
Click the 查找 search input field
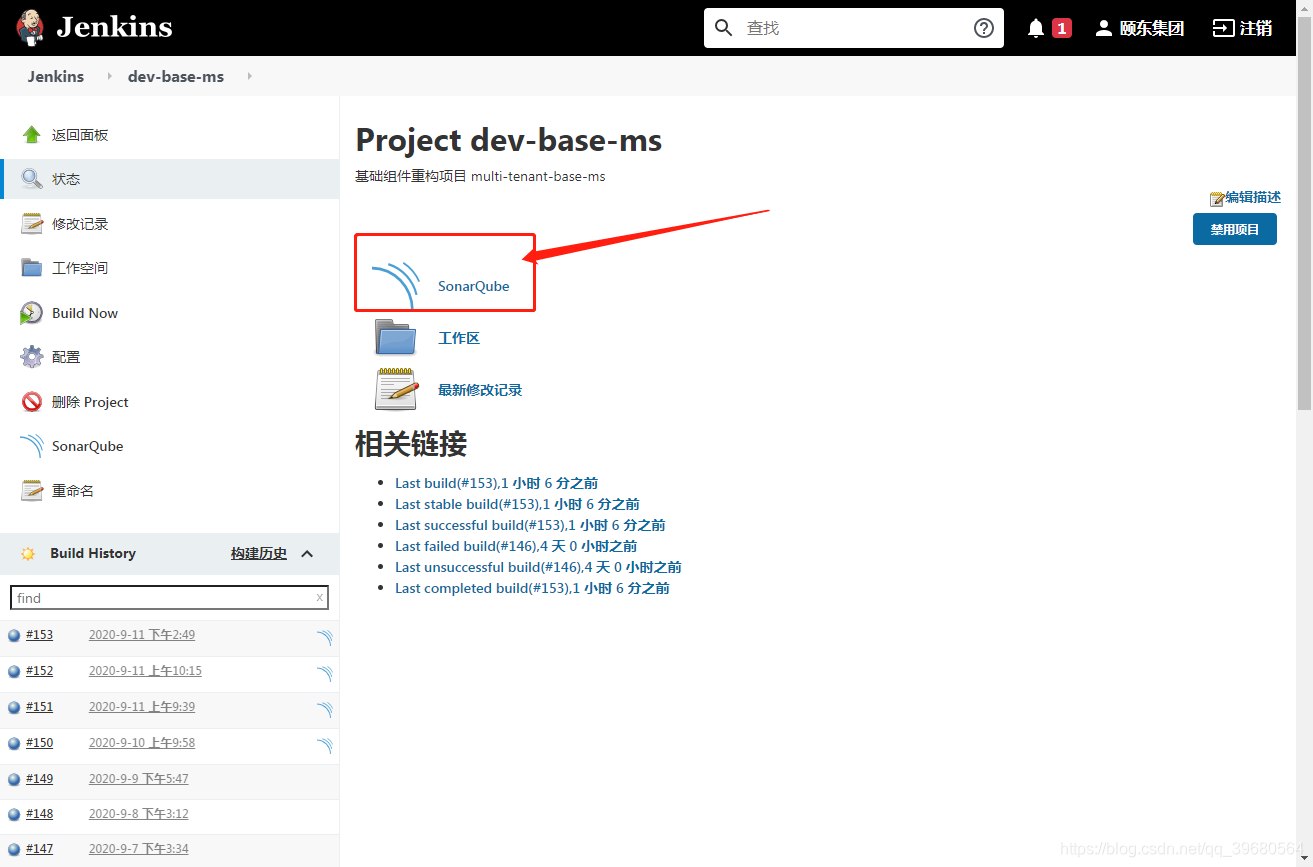click(x=854, y=28)
